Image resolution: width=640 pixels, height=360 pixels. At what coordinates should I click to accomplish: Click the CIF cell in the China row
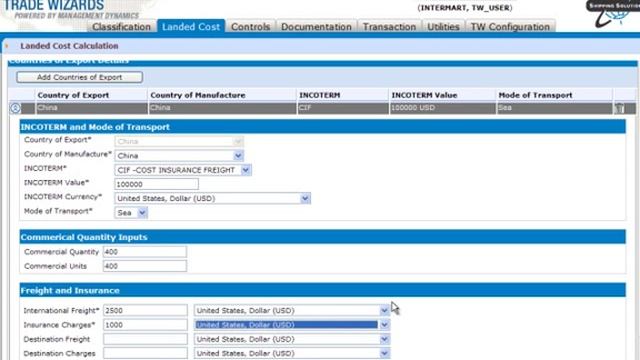(x=343, y=108)
